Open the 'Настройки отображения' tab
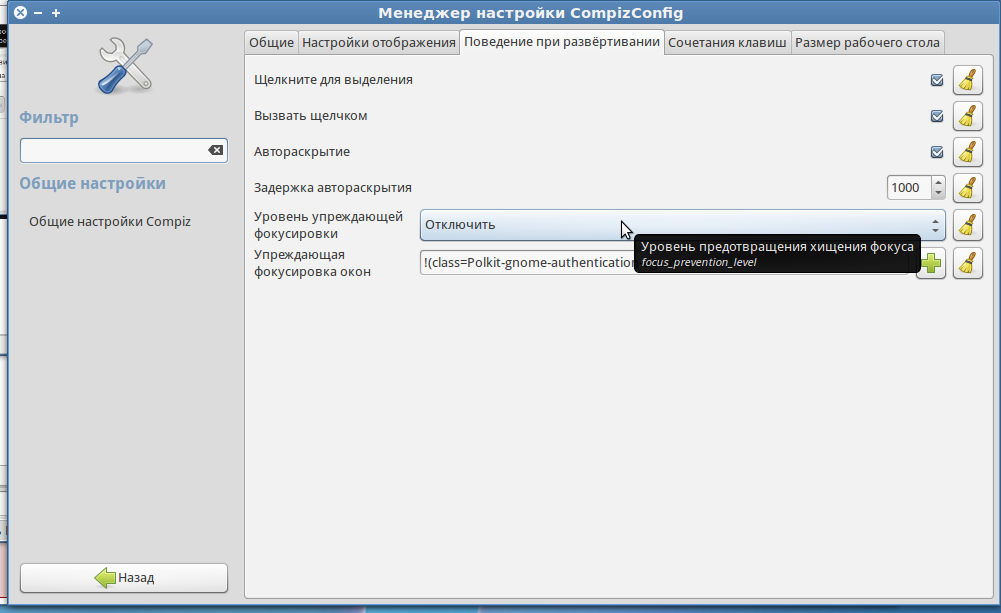This screenshot has width=1001, height=613. coord(379,43)
